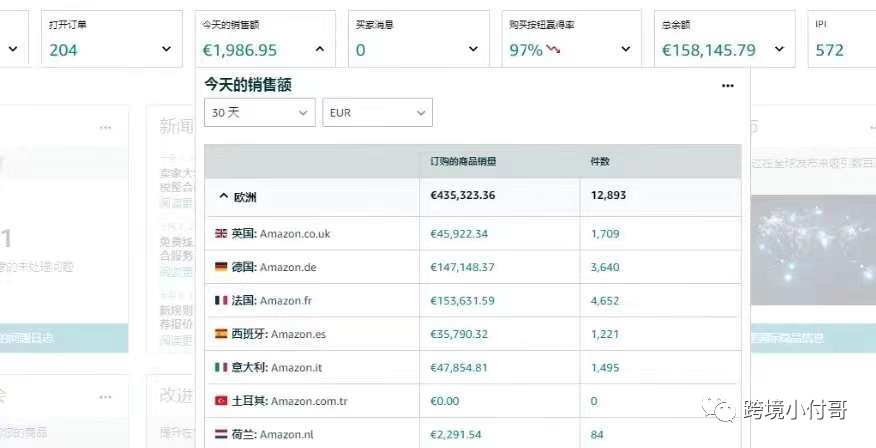Viewport: 876px width, 448px height.
Task: Click the €0.00 sales value for Turkey
Action: click(445, 401)
